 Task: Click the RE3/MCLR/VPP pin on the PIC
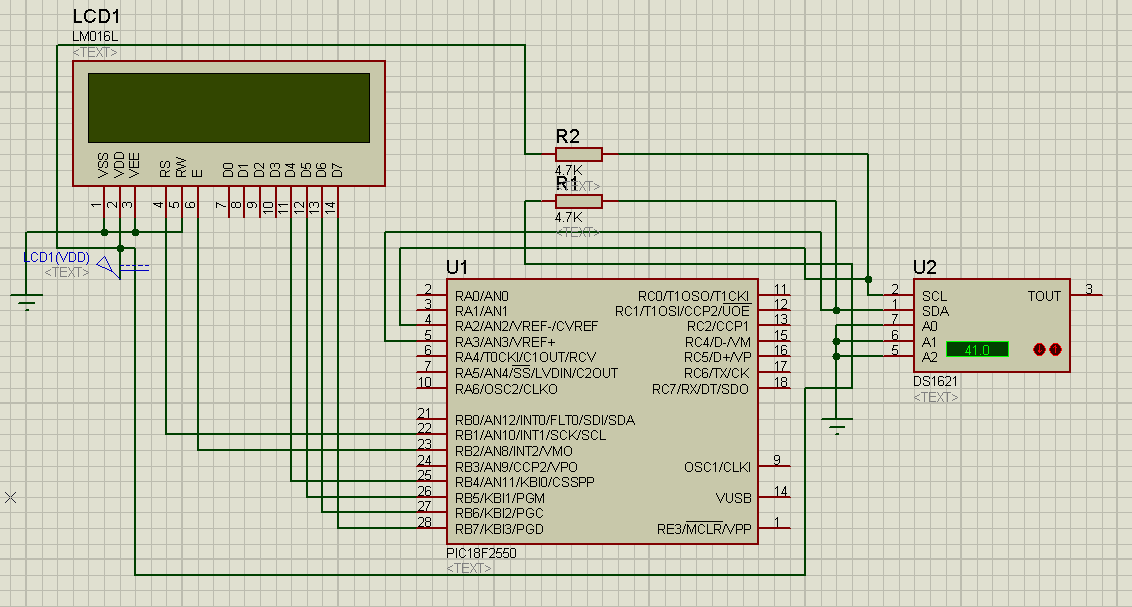(703, 529)
